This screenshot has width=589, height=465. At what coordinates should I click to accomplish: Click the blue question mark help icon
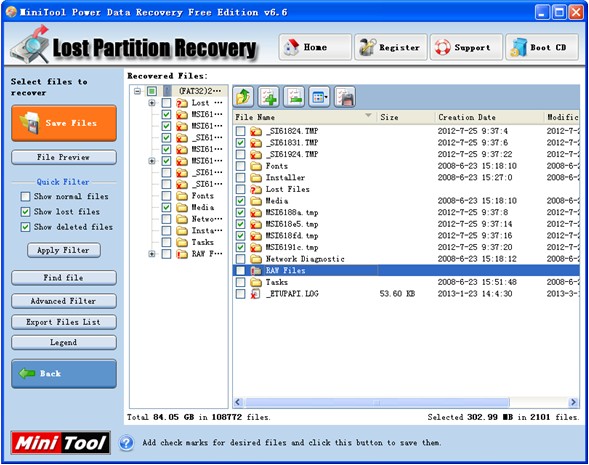(127, 443)
